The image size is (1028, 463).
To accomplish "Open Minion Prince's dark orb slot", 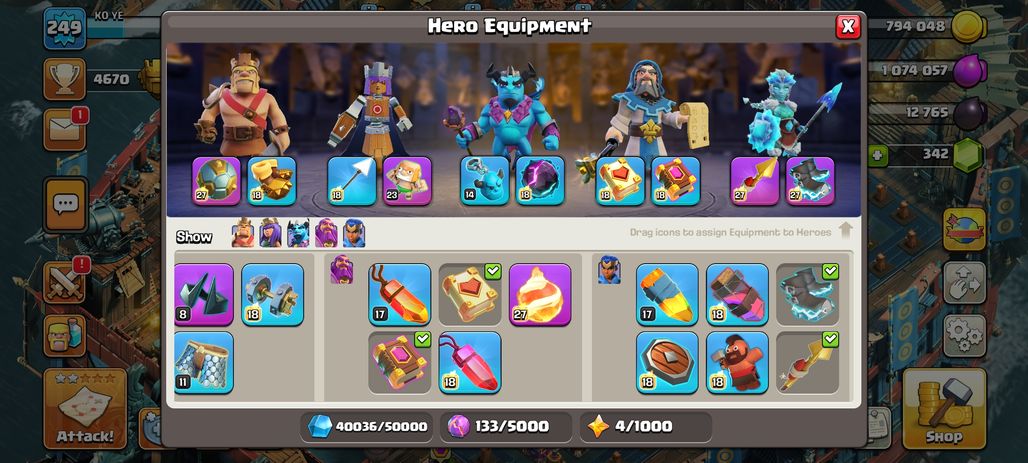I will click(x=540, y=181).
